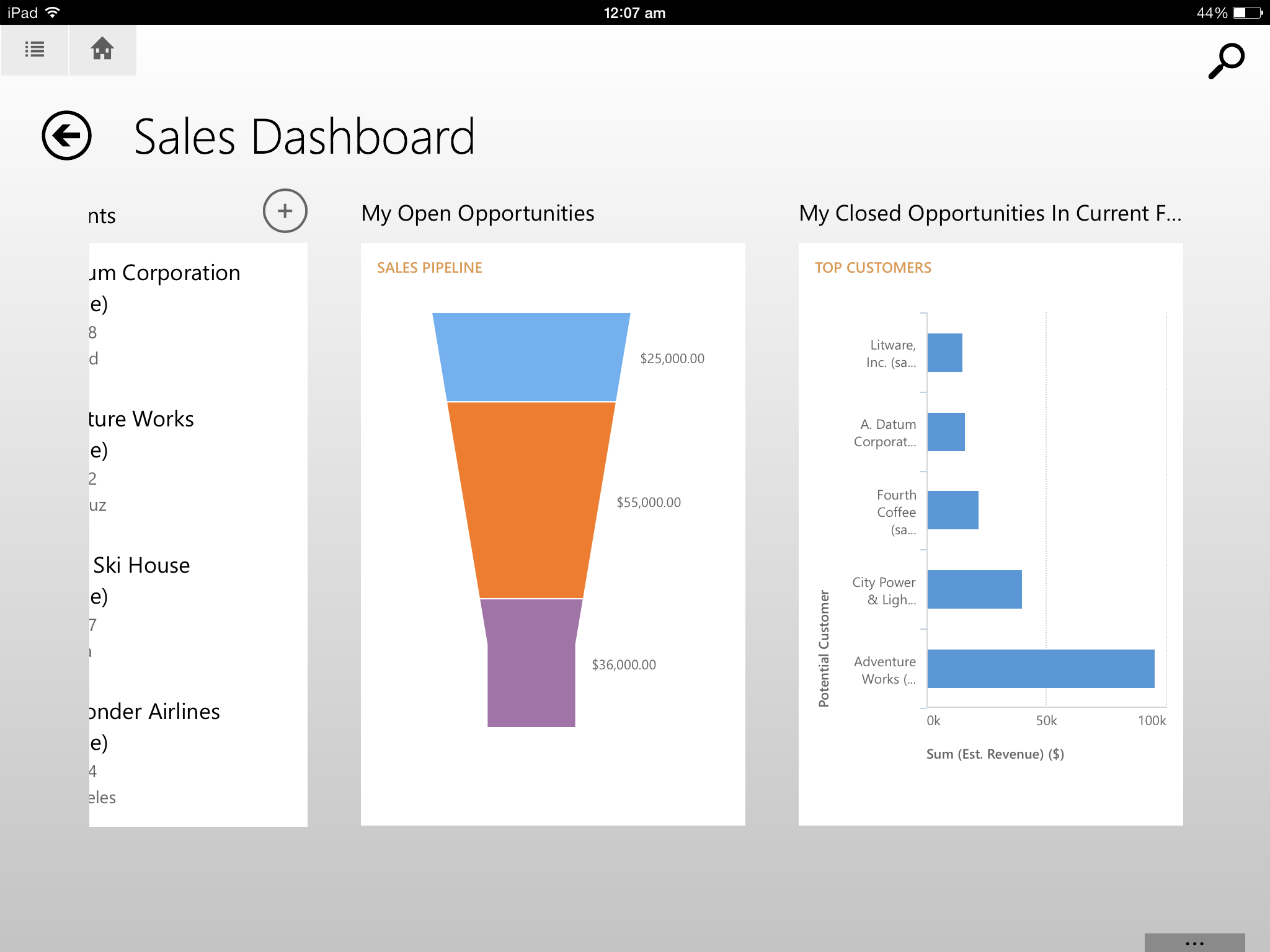The height and width of the screenshot is (952, 1270).
Task: Open the Sales Pipeline chart title
Action: [x=429, y=268]
